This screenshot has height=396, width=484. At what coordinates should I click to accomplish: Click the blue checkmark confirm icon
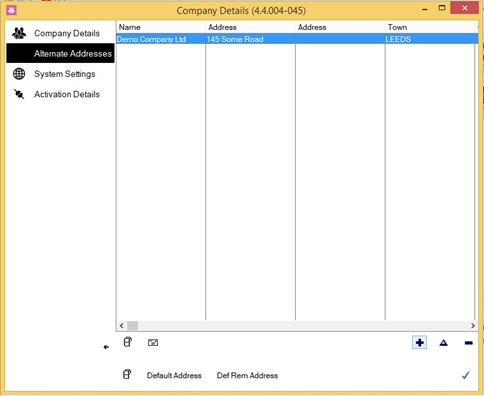point(466,375)
